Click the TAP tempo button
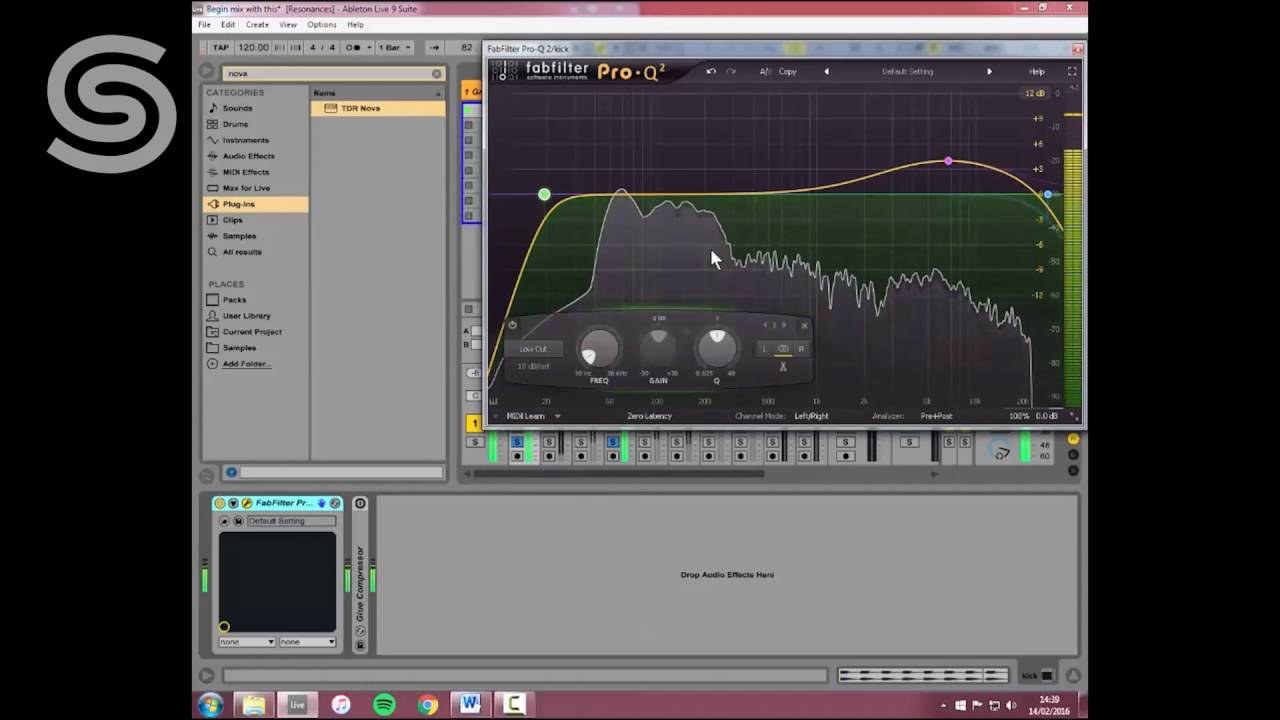This screenshot has height=720, width=1280. tap(221, 47)
